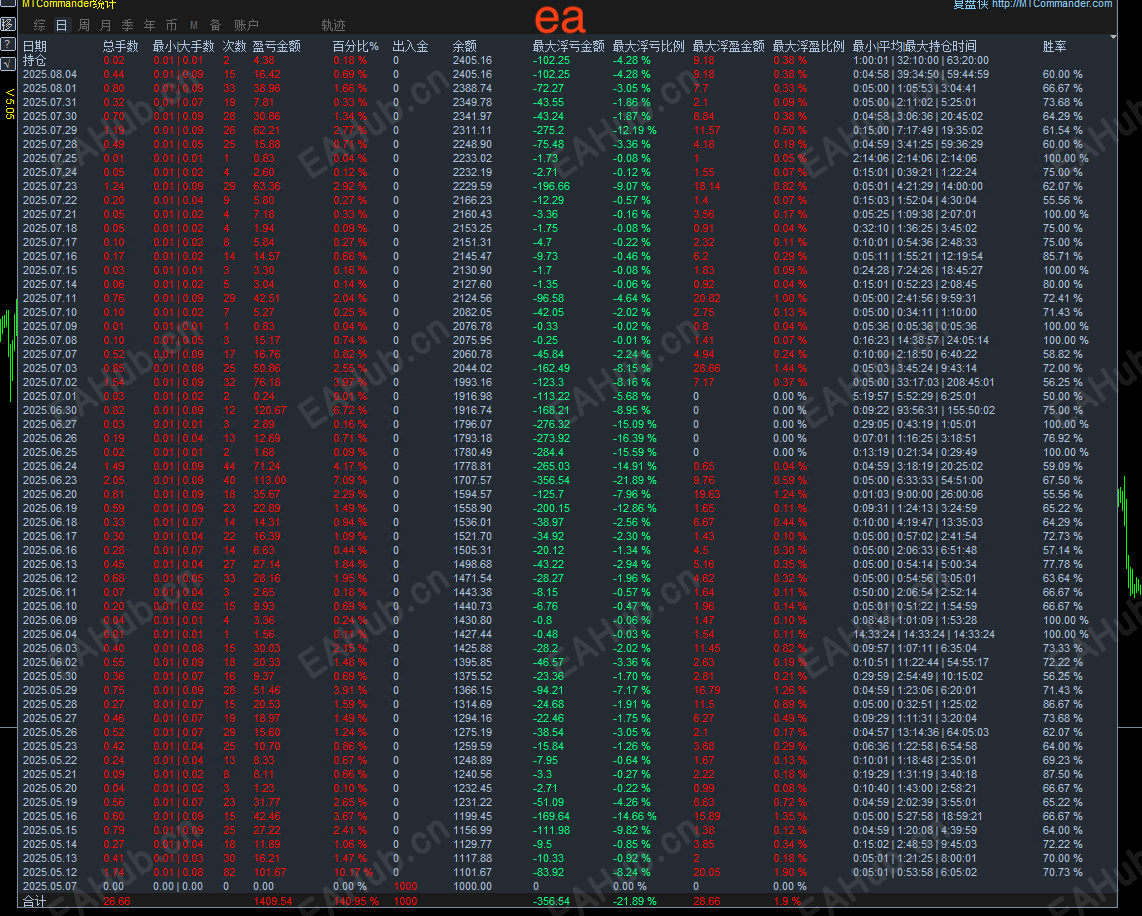Click hold time 0:05:00 | 33:17:03 | 208:45:01
Screen dimensions: 1142x916
pyautogui.click(x=924, y=382)
